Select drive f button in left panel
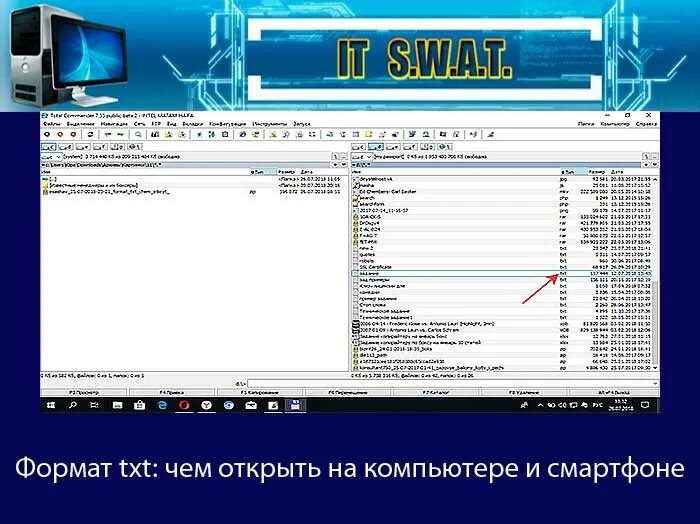 [x=100, y=147]
